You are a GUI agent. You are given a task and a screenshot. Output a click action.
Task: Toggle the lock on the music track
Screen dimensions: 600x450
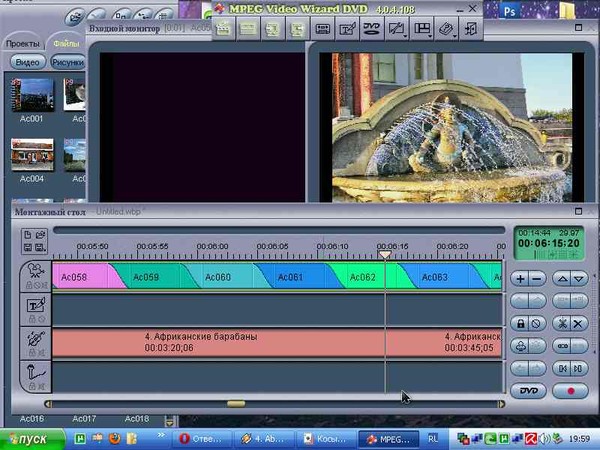32,352
